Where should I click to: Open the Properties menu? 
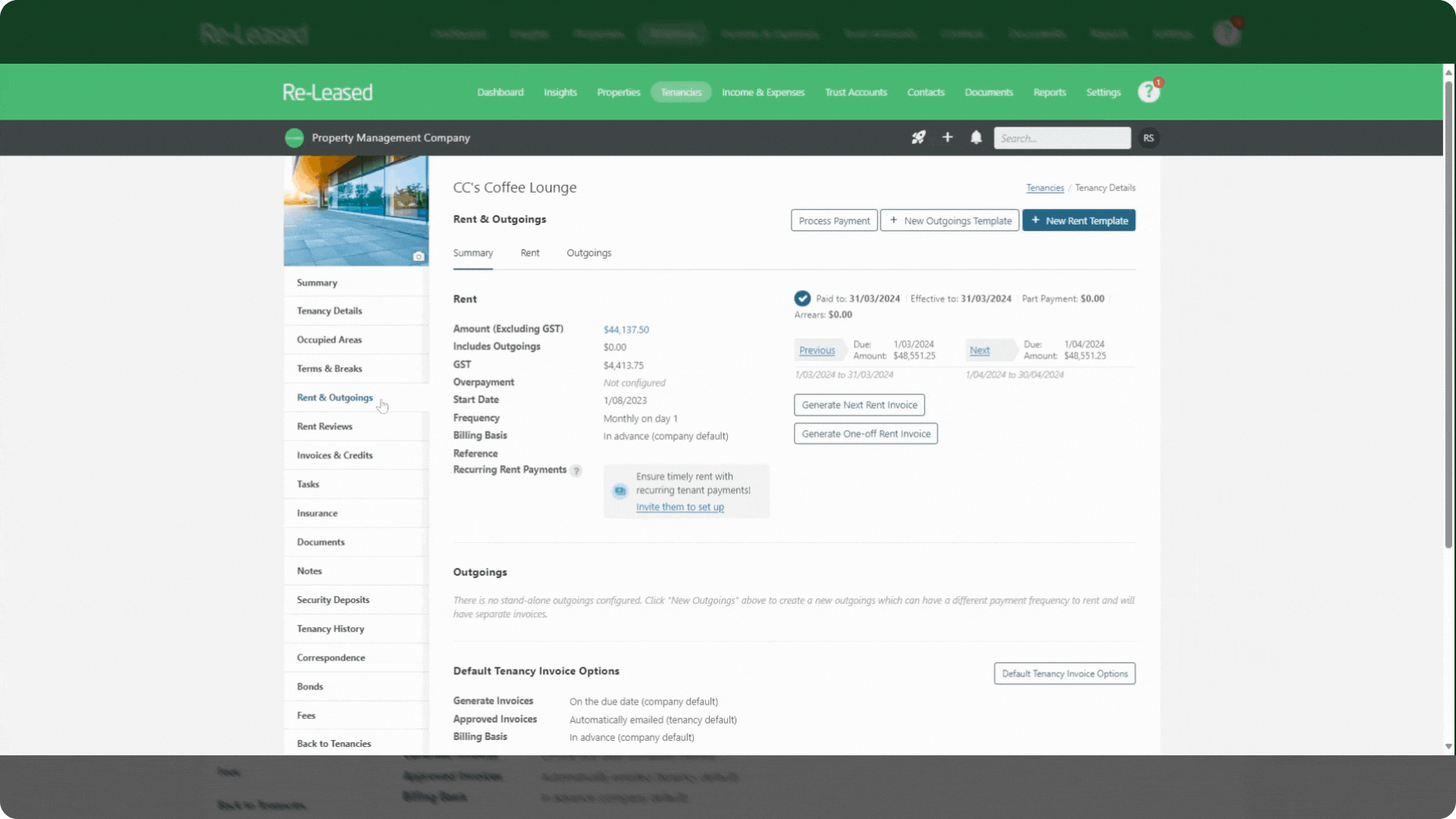[619, 93]
